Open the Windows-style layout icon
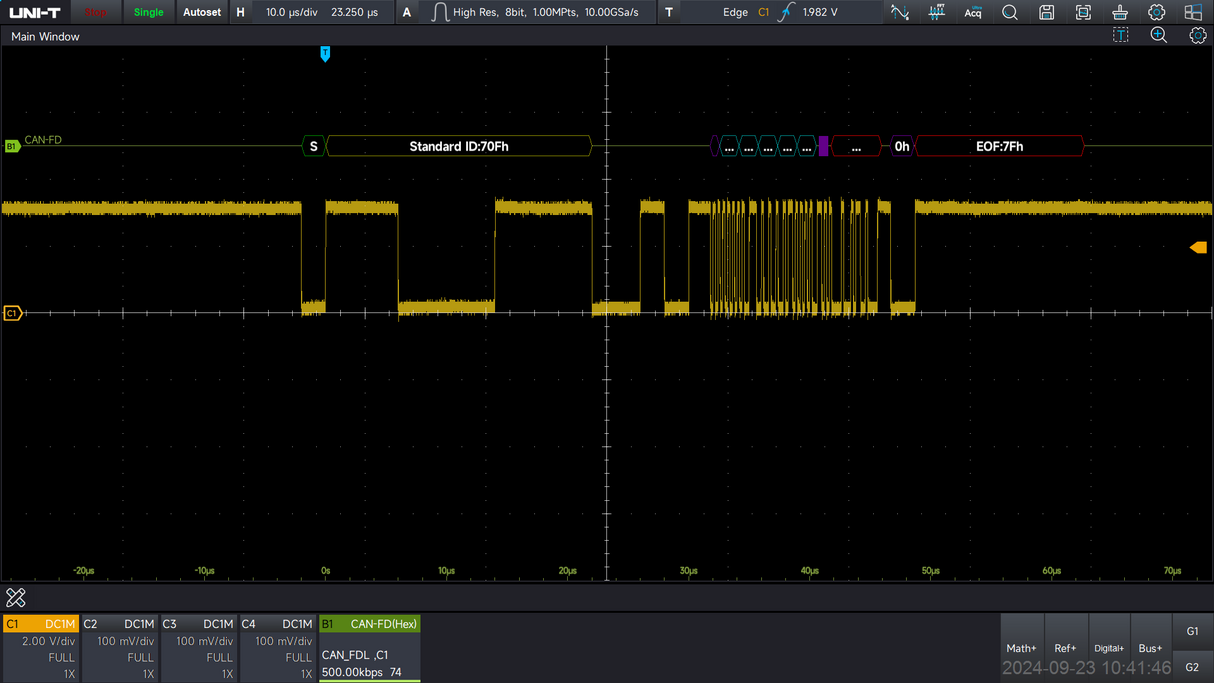 1193,12
